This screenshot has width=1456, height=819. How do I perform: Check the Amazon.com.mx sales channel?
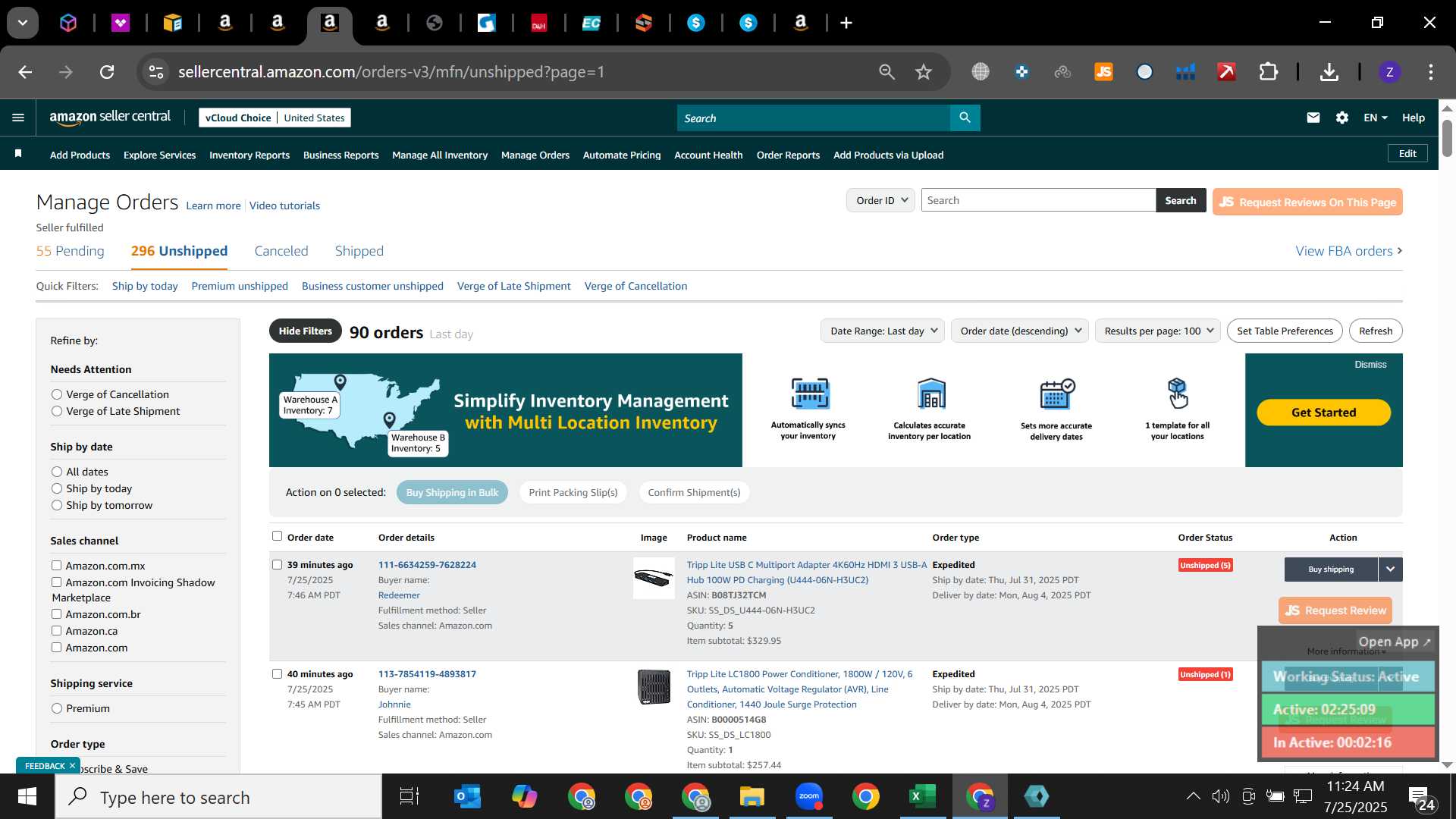56,566
